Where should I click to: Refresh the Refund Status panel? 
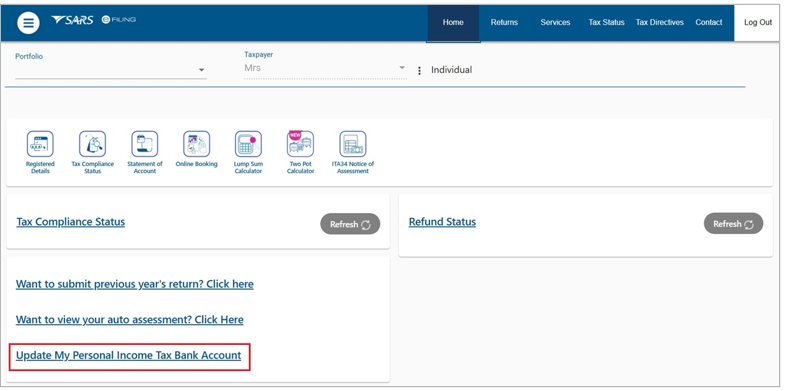point(733,223)
